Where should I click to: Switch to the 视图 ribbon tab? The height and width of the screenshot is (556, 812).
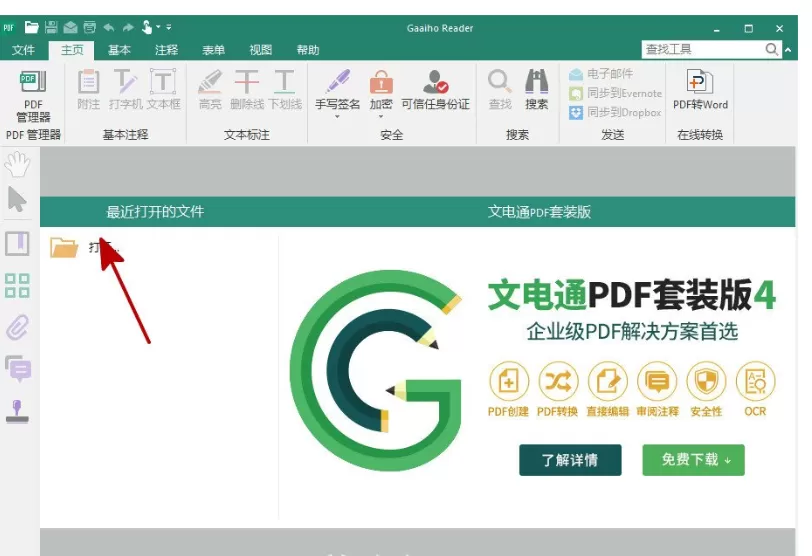[260, 50]
